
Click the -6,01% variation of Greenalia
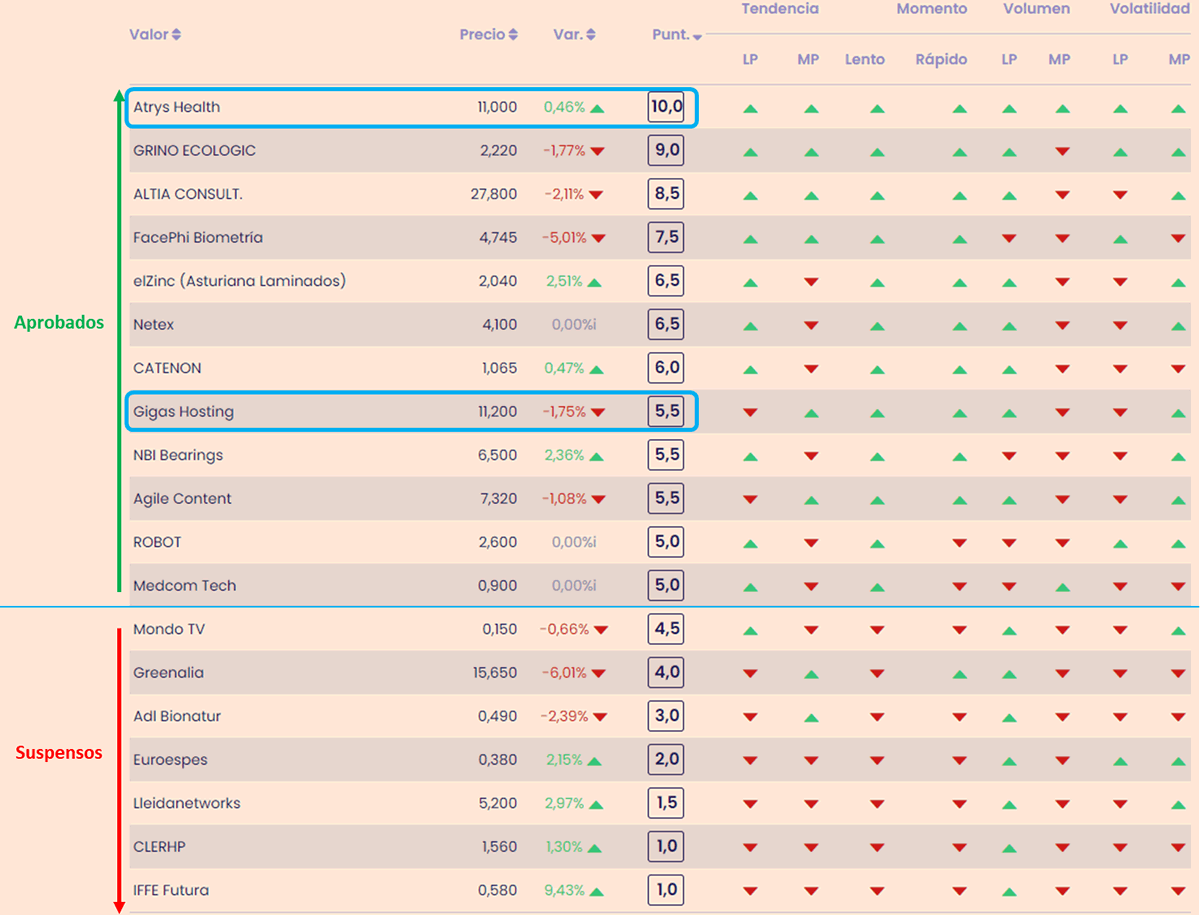pyautogui.click(x=563, y=673)
